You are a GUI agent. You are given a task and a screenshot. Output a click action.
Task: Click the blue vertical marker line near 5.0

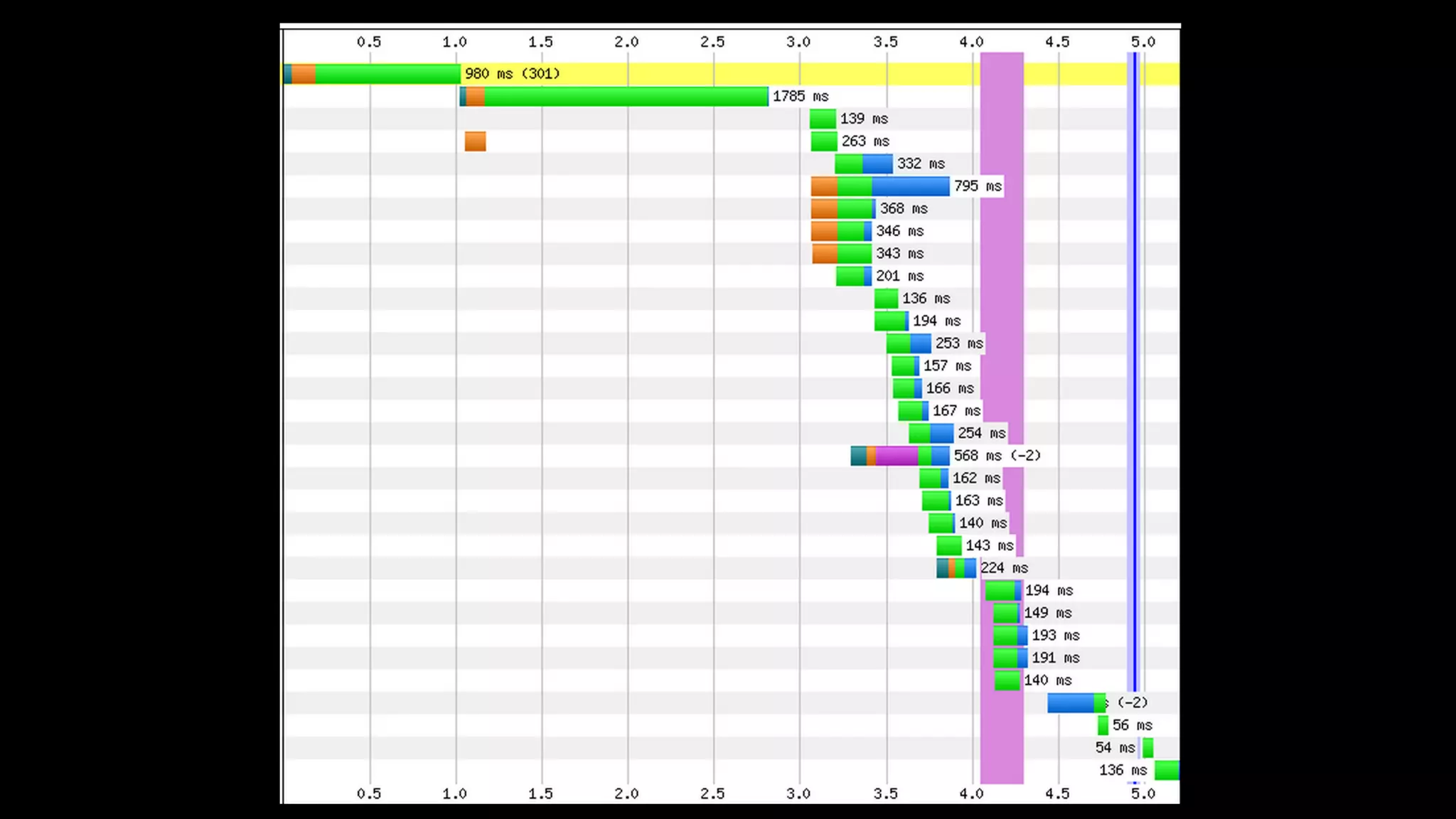(x=1135, y=355)
